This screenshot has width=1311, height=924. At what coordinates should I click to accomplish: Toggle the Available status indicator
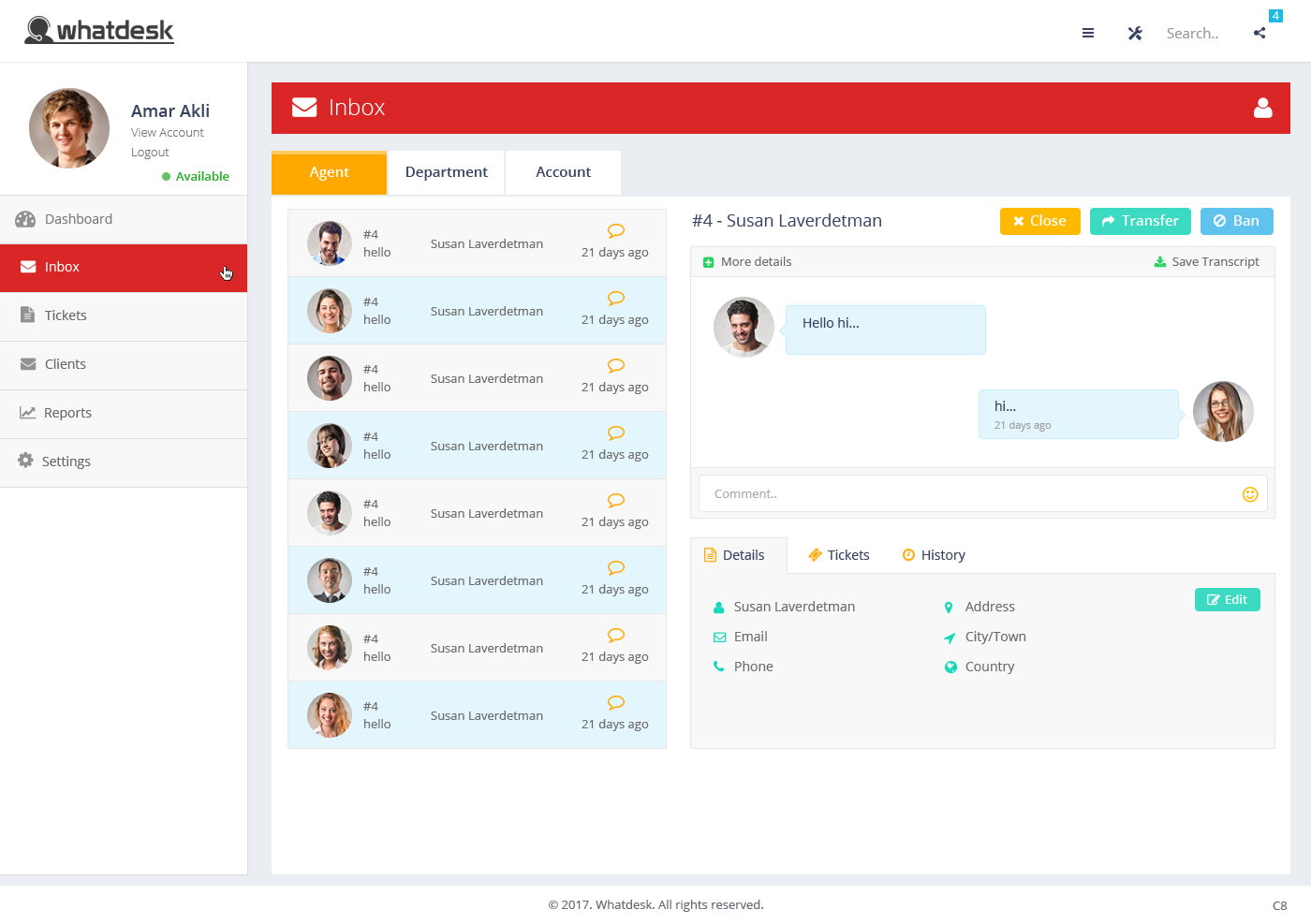pyautogui.click(x=195, y=176)
